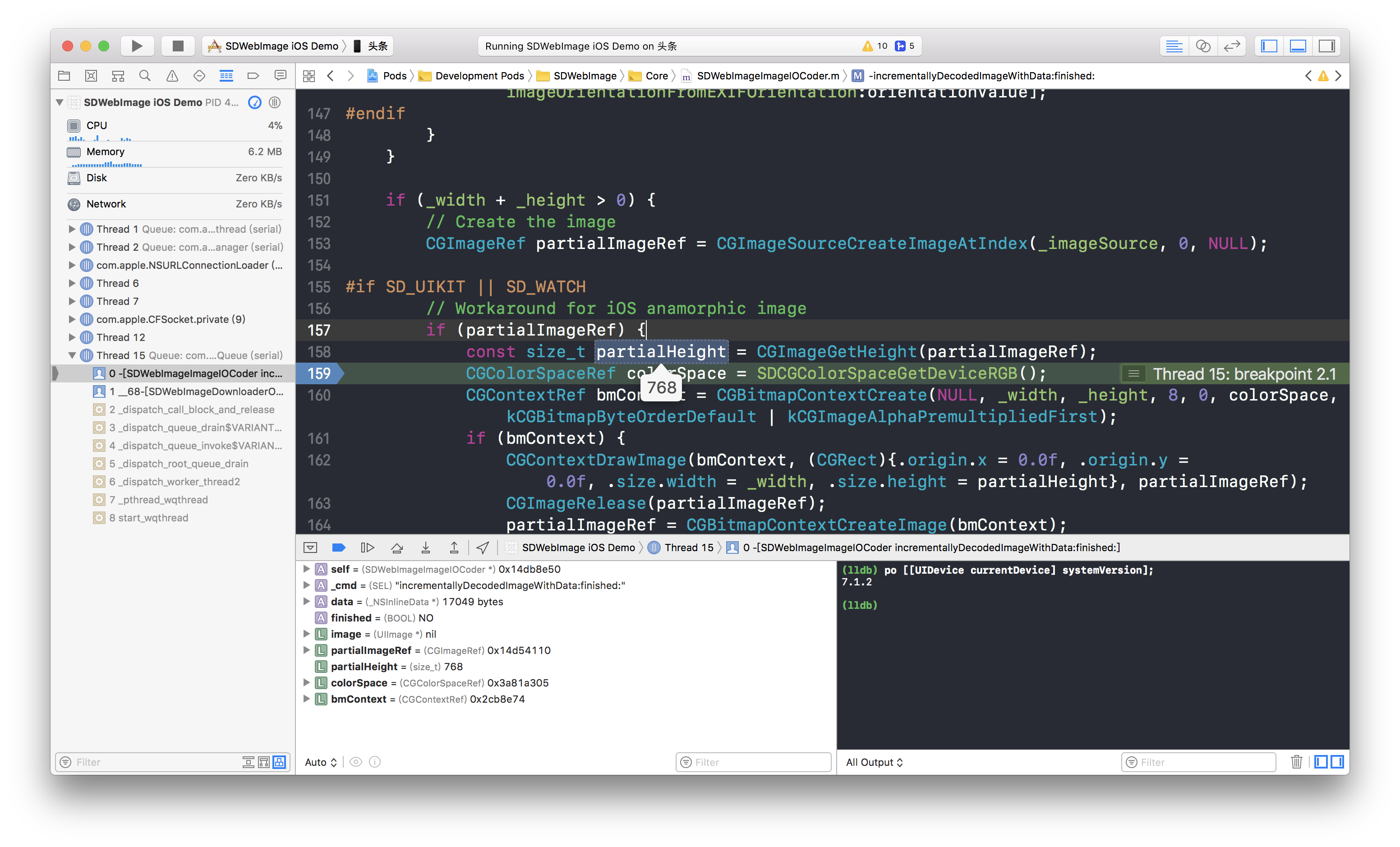
Task: Show the assistant editor
Action: [x=1203, y=46]
